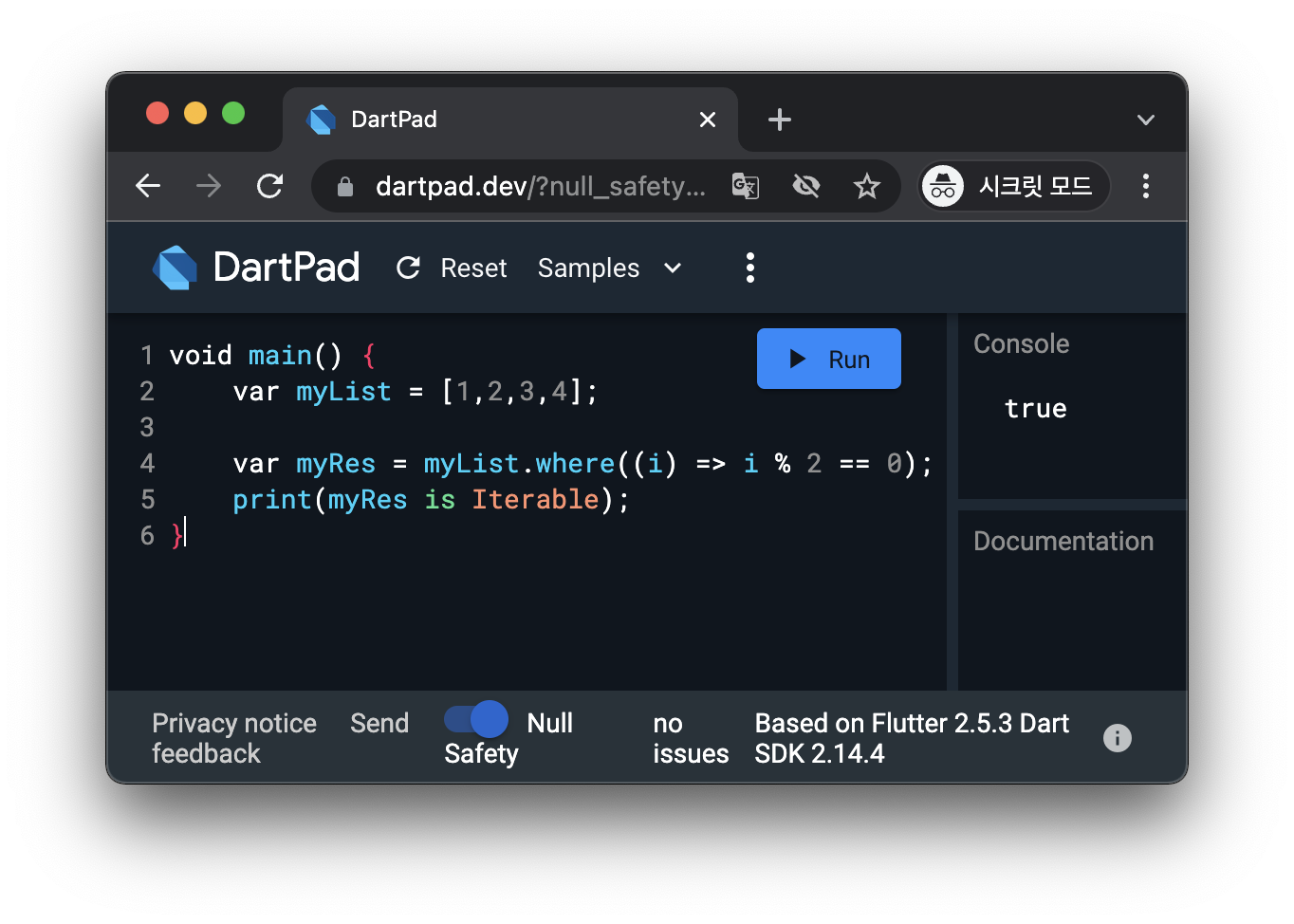Click the Reset refresh arrow icon
The width and height of the screenshot is (1294, 924).
click(x=408, y=268)
